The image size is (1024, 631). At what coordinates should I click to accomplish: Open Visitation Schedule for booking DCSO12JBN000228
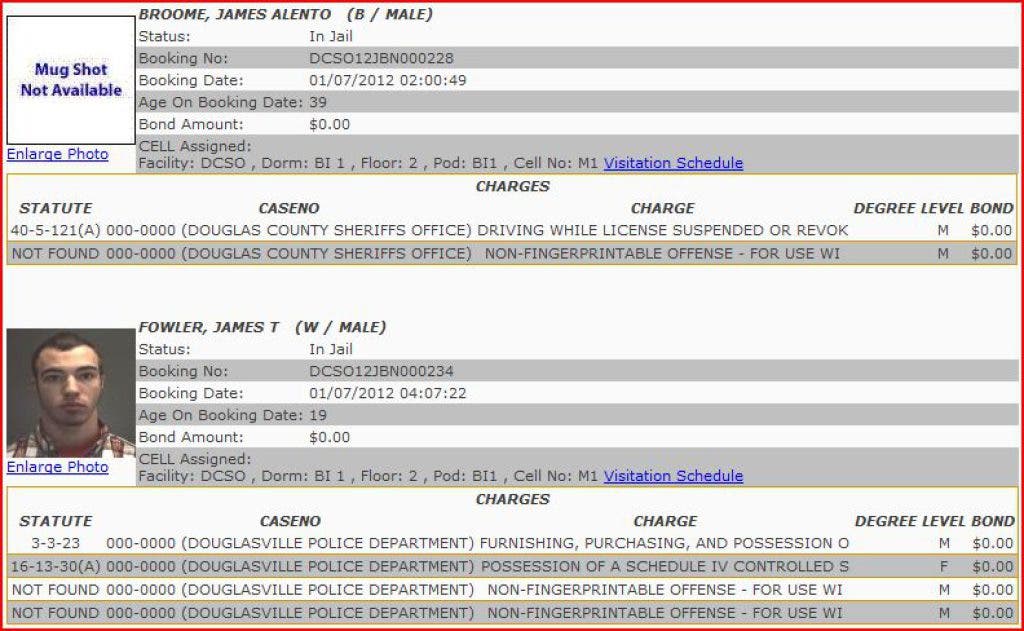tap(673, 163)
